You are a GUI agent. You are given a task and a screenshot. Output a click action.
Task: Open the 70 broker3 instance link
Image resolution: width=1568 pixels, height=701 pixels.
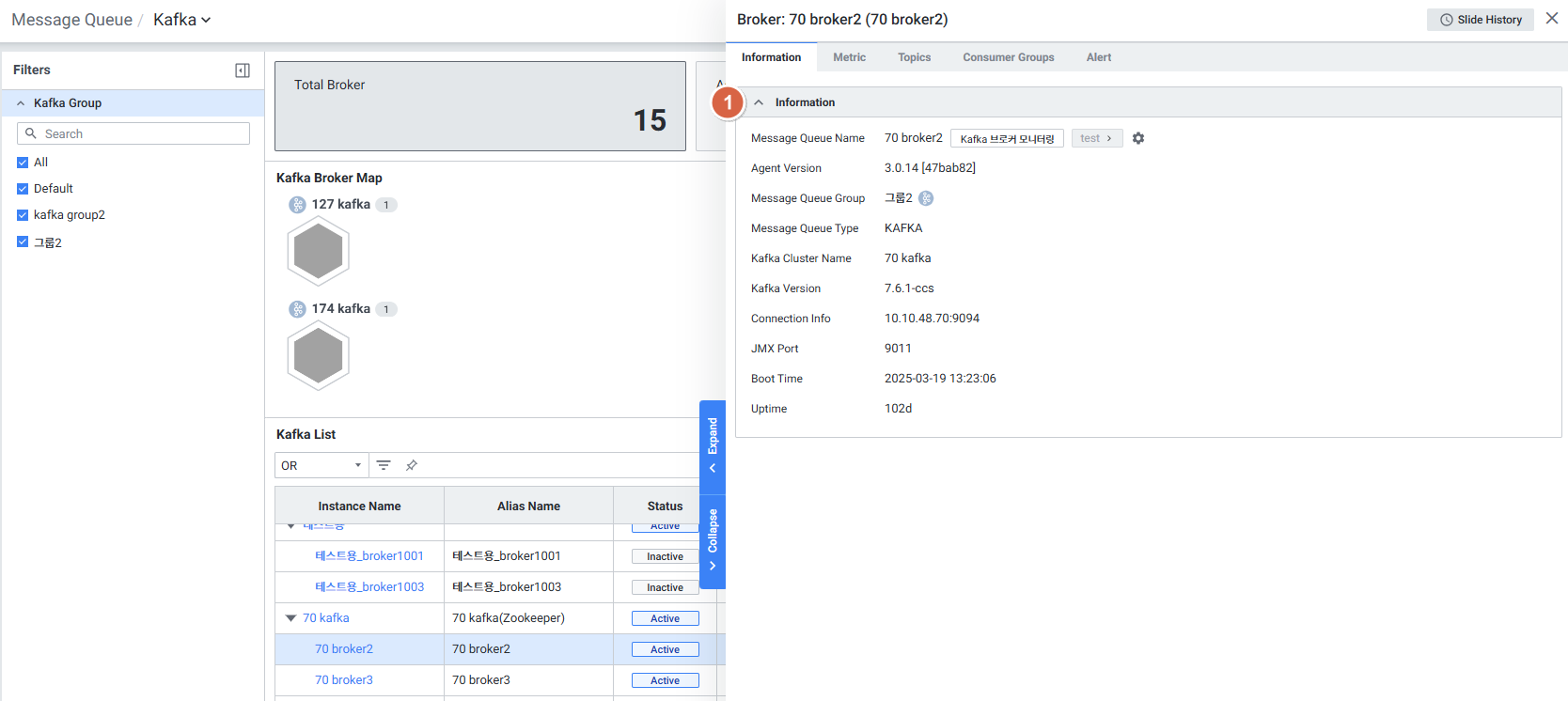[x=344, y=680]
